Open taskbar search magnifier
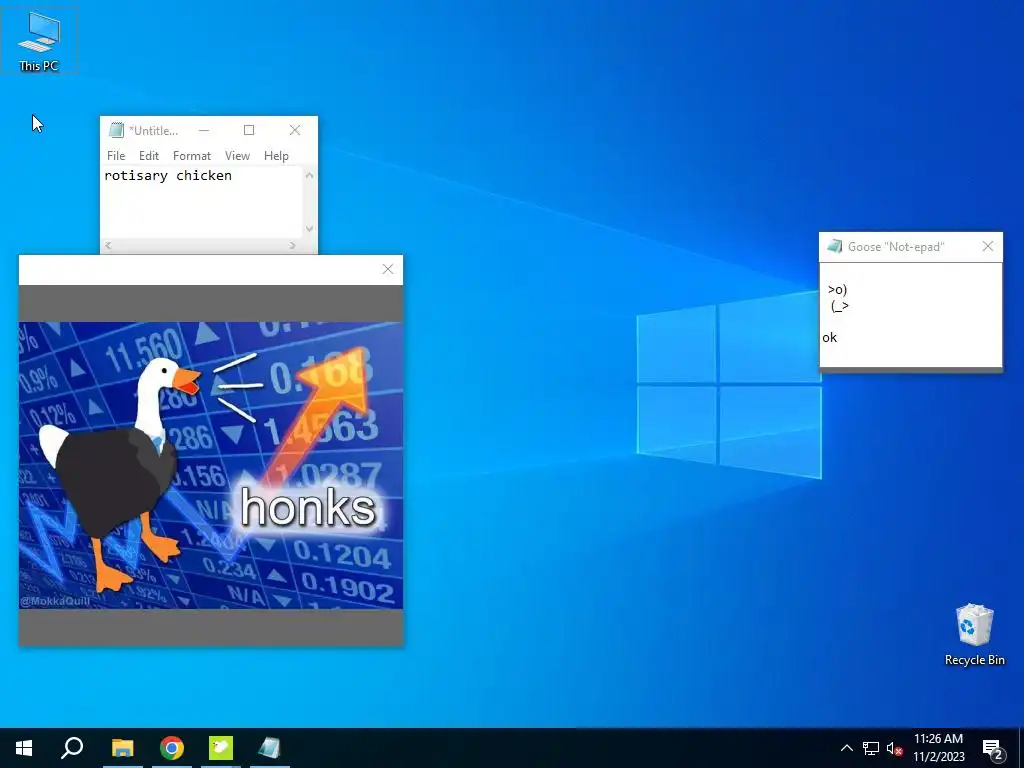Viewport: 1024px width, 768px height. (x=72, y=748)
